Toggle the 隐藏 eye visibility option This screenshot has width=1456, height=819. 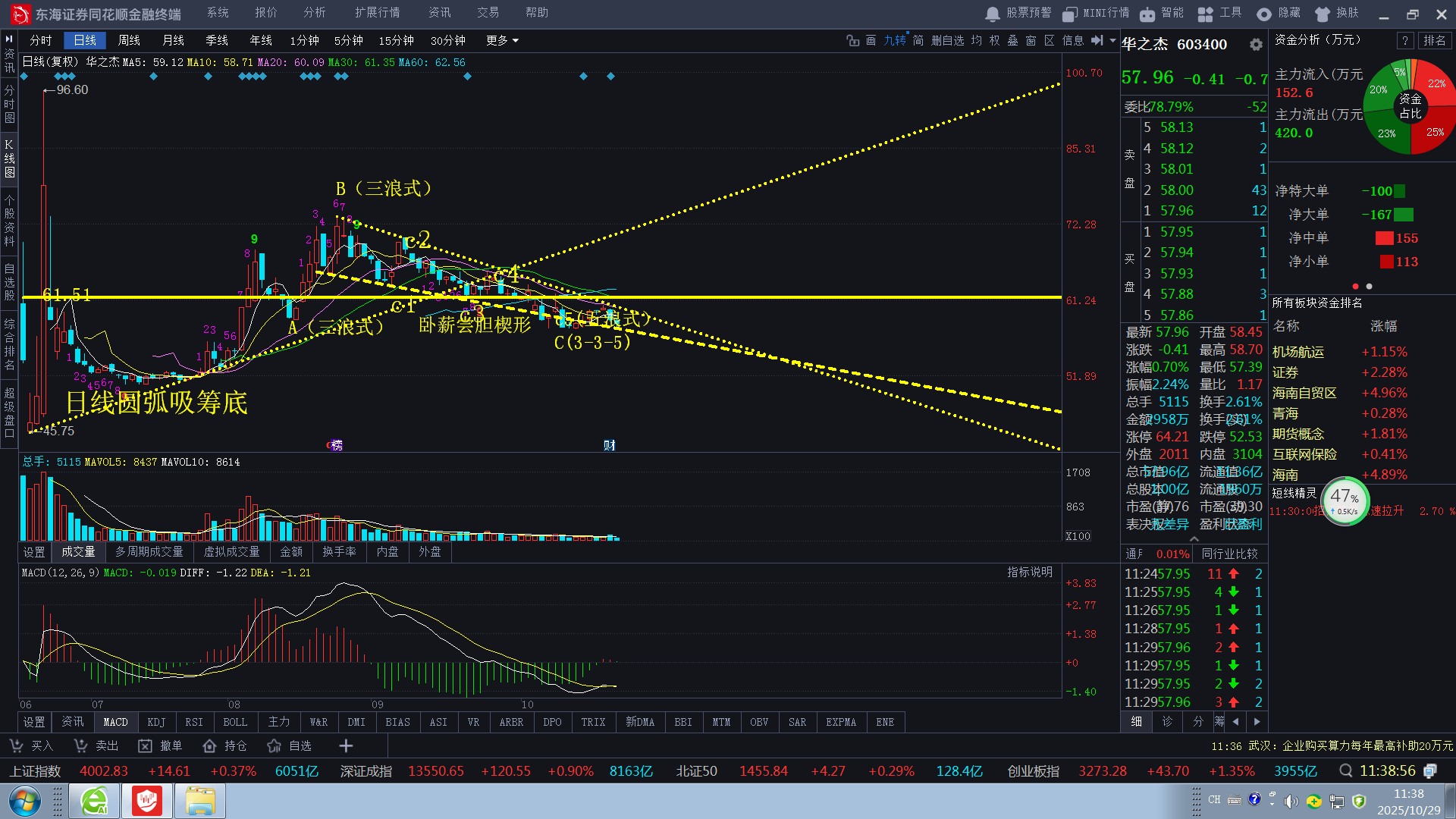coord(1263,14)
